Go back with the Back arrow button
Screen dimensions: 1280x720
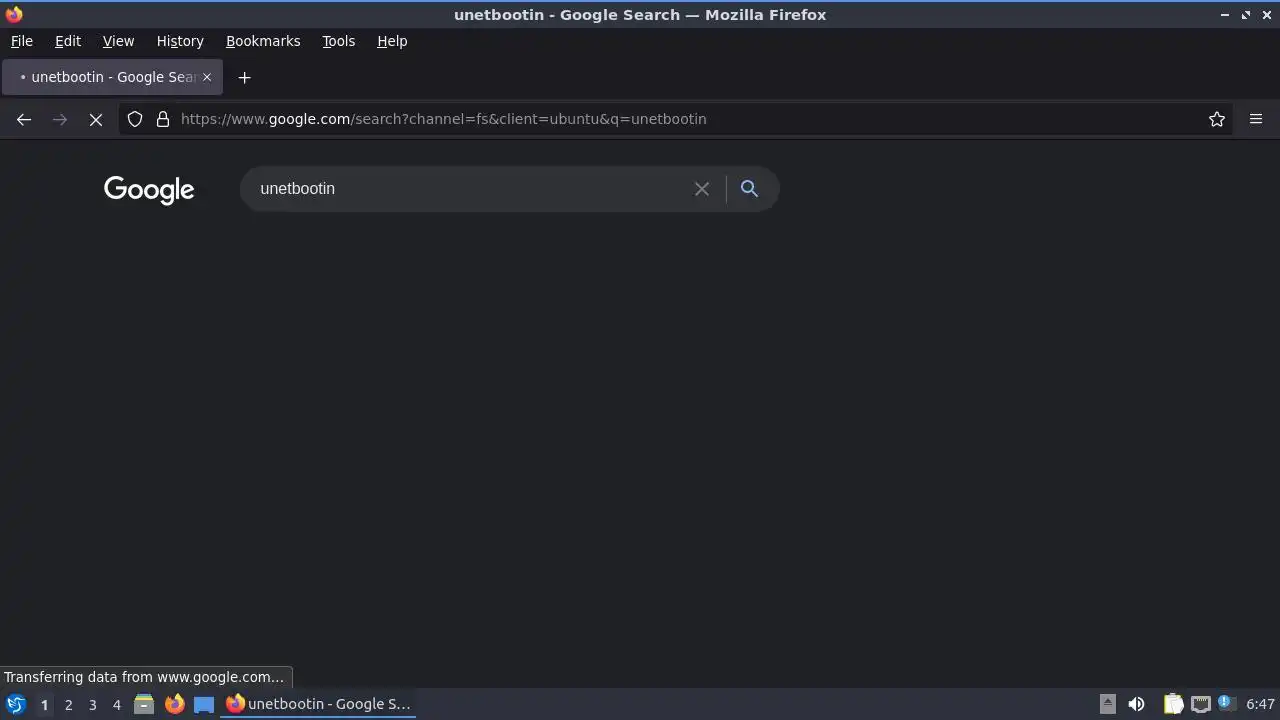coord(24,119)
